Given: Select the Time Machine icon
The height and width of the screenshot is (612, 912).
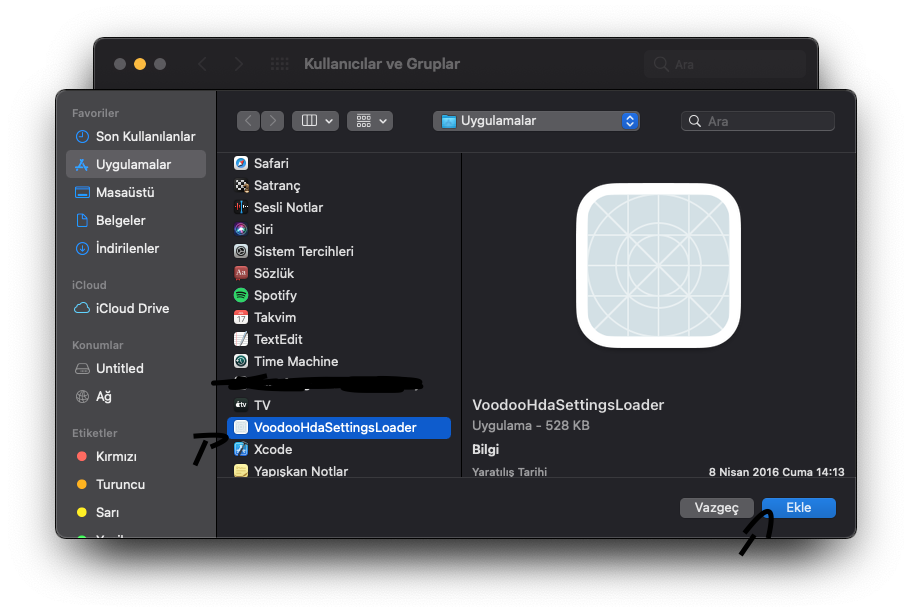Looking at the screenshot, I should [x=241, y=361].
